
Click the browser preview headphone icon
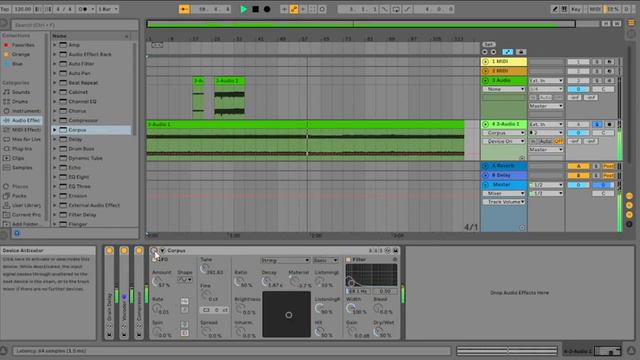[x=17, y=233]
